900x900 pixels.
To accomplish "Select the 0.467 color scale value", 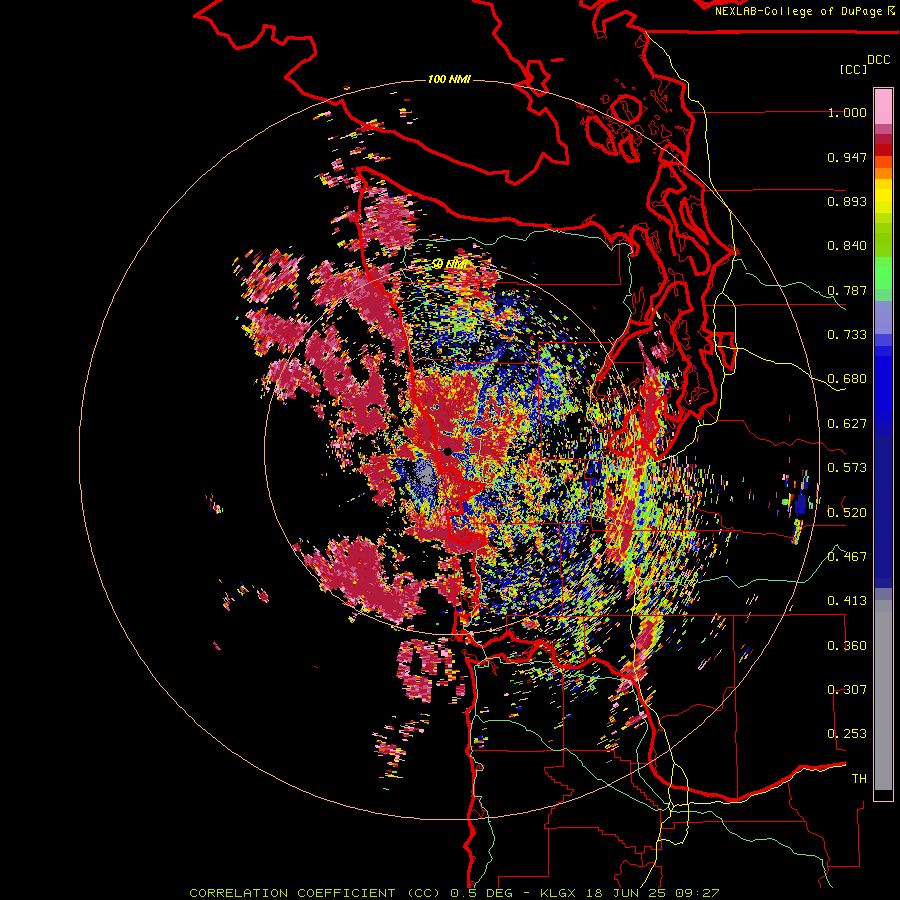I will 847,556.
